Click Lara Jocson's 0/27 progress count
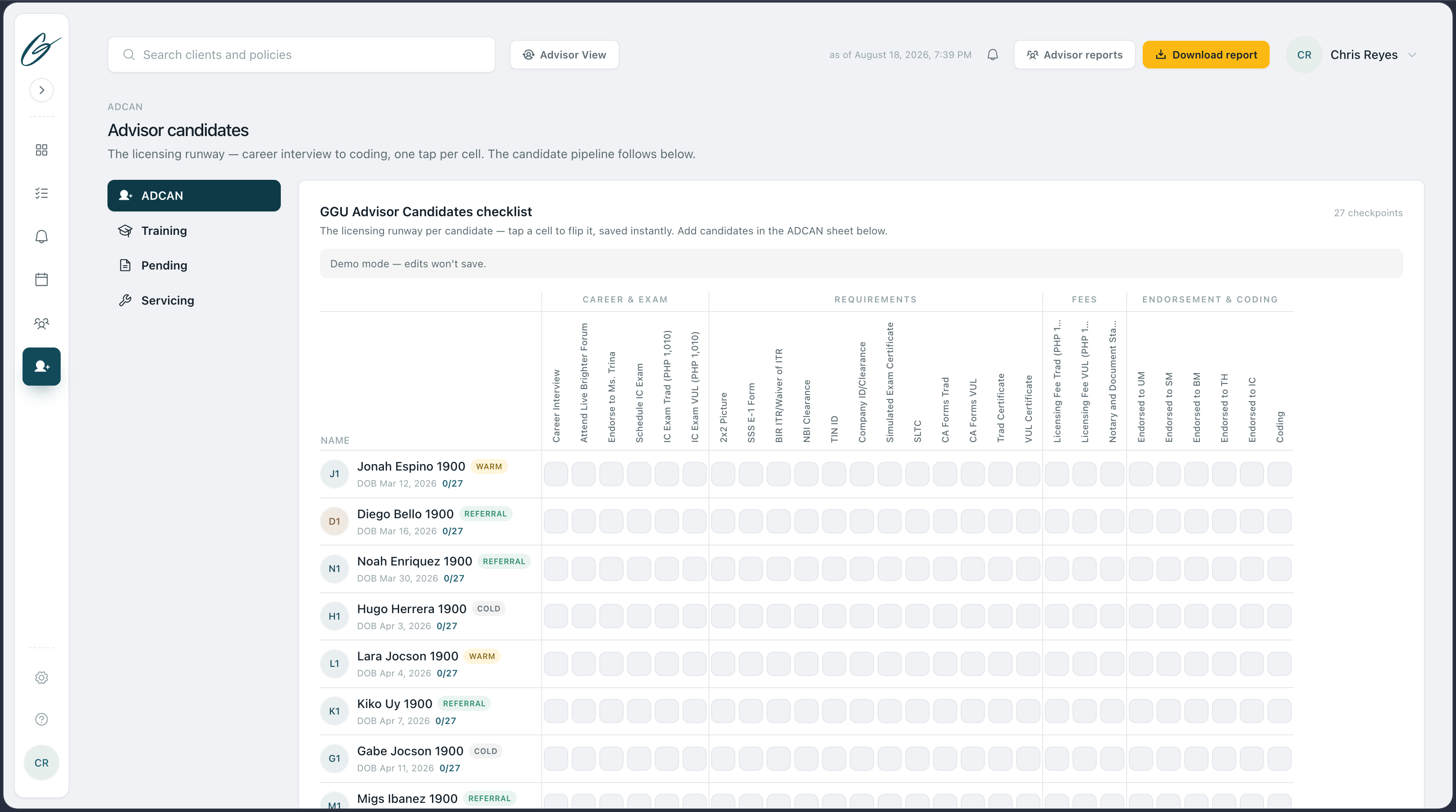Image resolution: width=1456 pixels, height=812 pixels. (x=447, y=673)
